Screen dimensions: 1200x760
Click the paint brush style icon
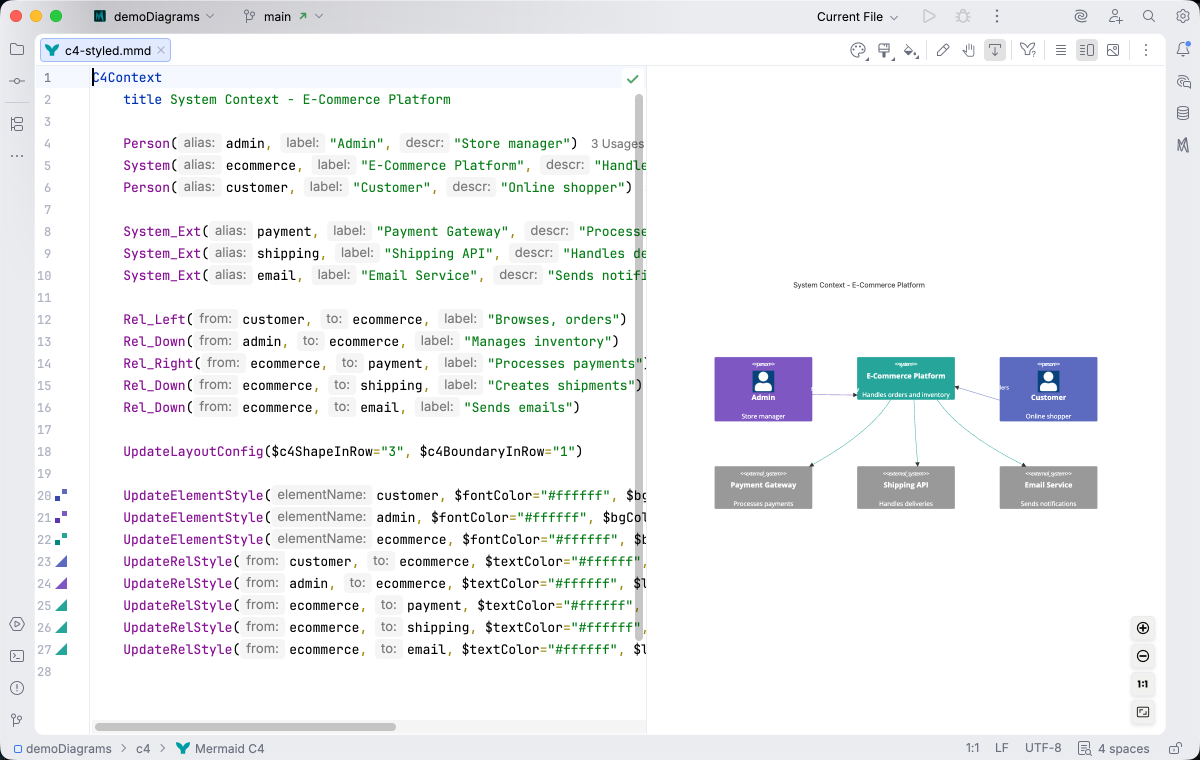point(884,50)
